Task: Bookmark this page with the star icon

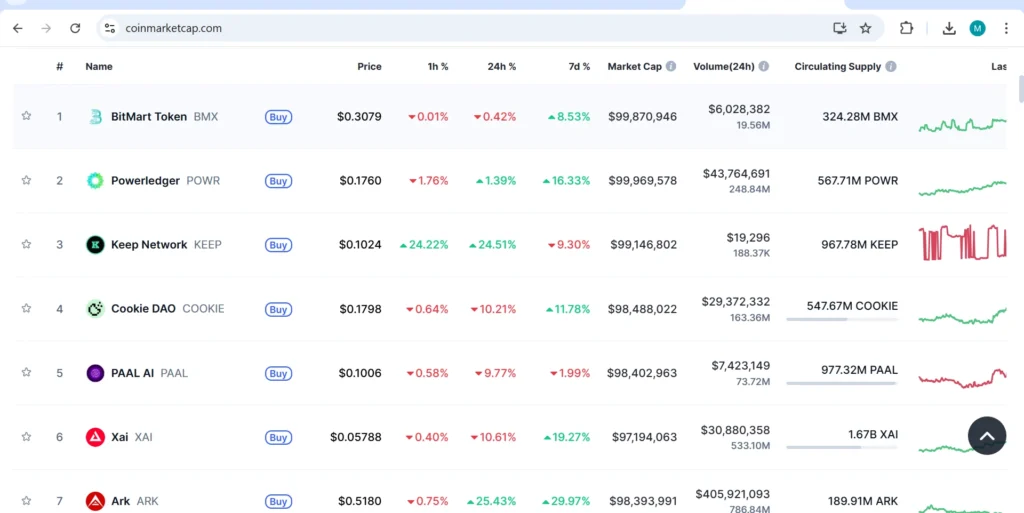Action: point(865,28)
